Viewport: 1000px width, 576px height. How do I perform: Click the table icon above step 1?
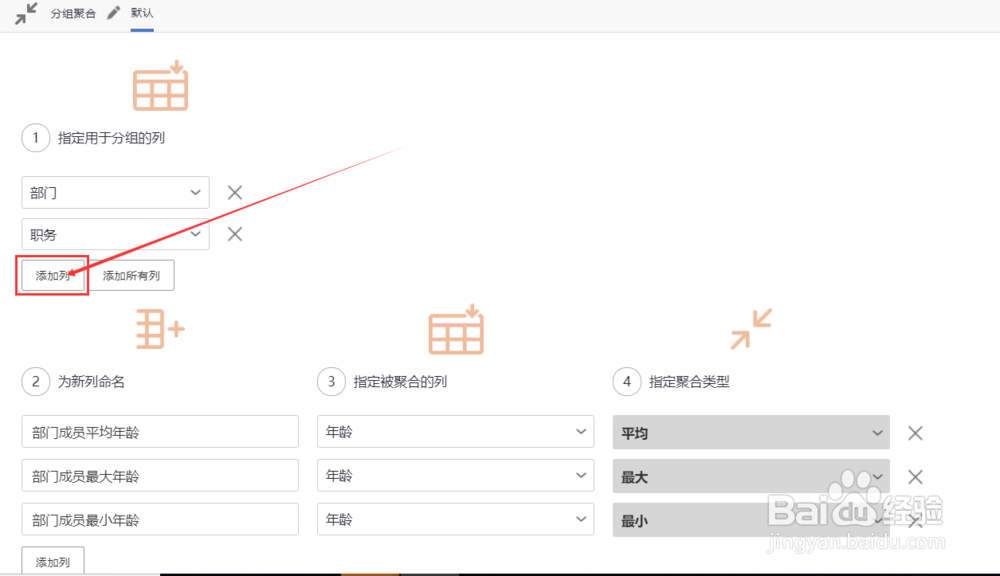(160, 87)
